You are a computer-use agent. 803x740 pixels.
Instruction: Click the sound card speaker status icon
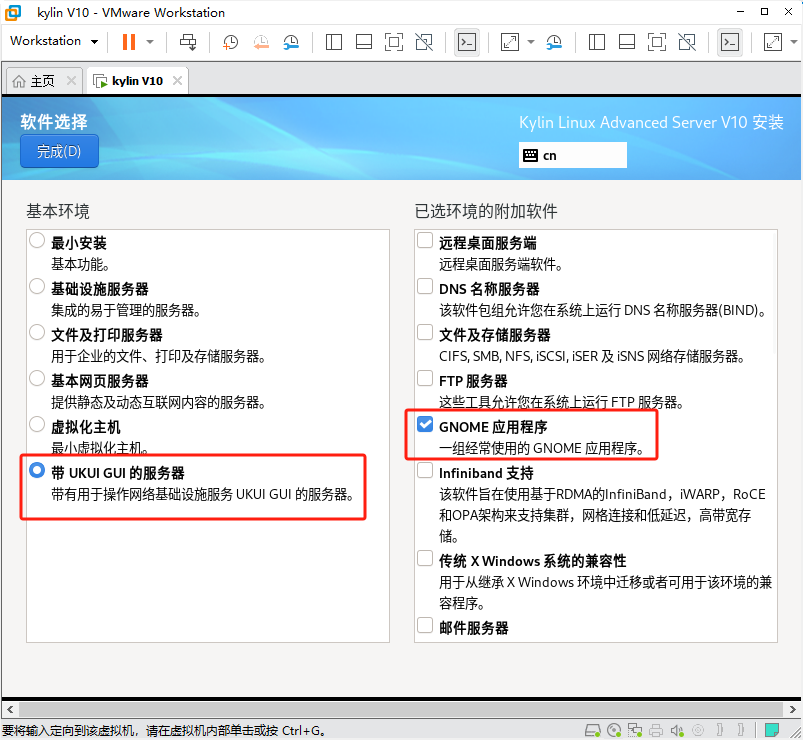(677, 730)
